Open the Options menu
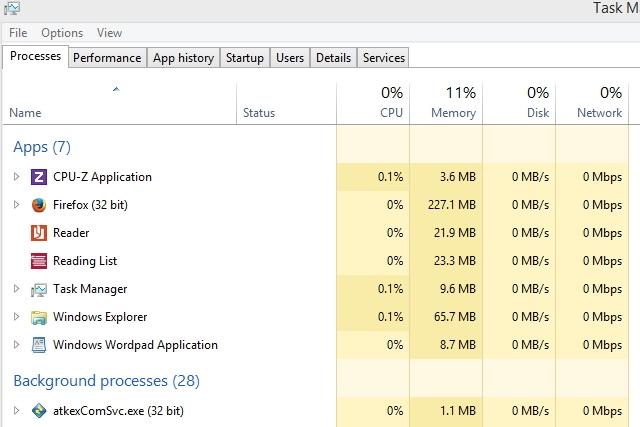Image resolution: width=640 pixels, height=427 pixels. pos(62,33)
